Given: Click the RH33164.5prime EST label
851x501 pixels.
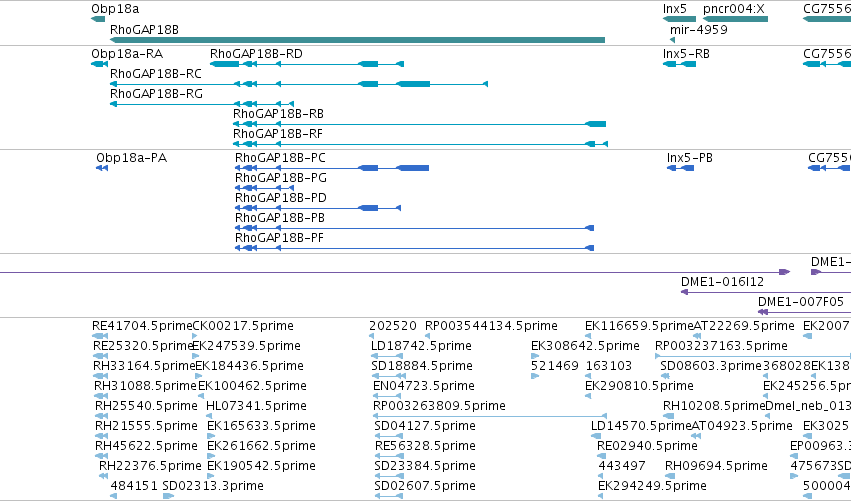Looking at the screenshot, I should pos(144,366).
